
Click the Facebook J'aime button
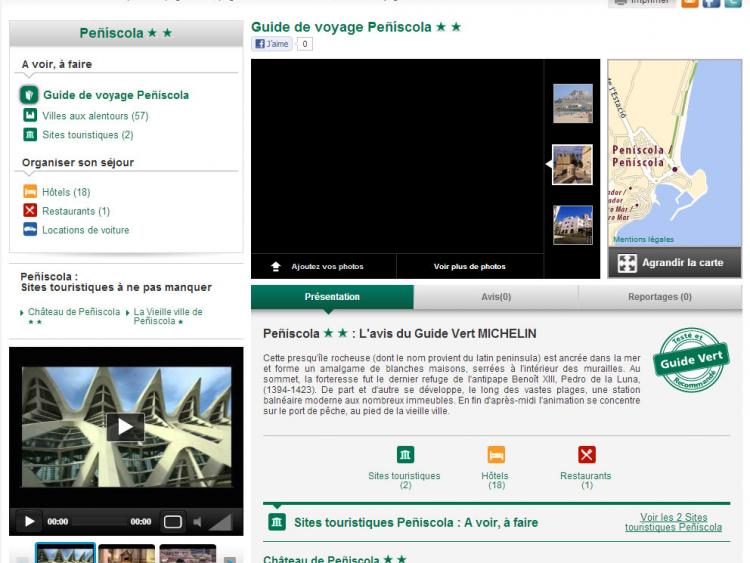click(x=272, y=44)
